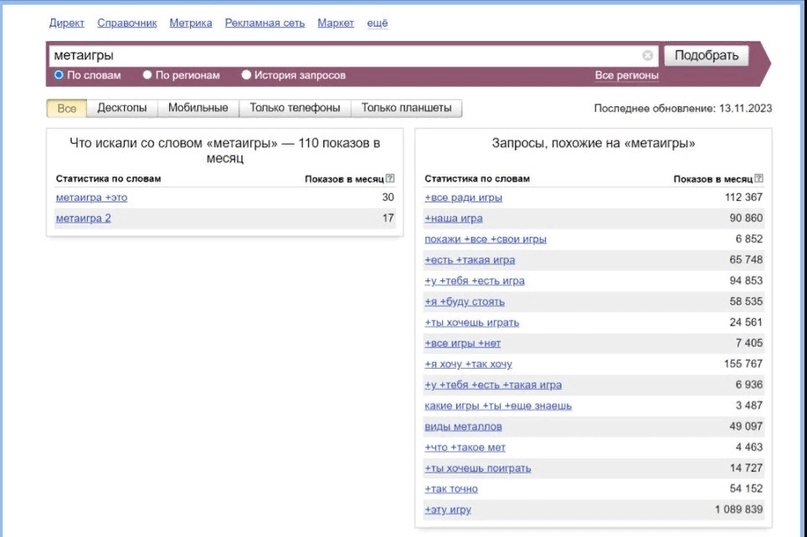Open the +все игры +нет query
The width and height of the screenshot is (807, 537).
pos(463,343)
